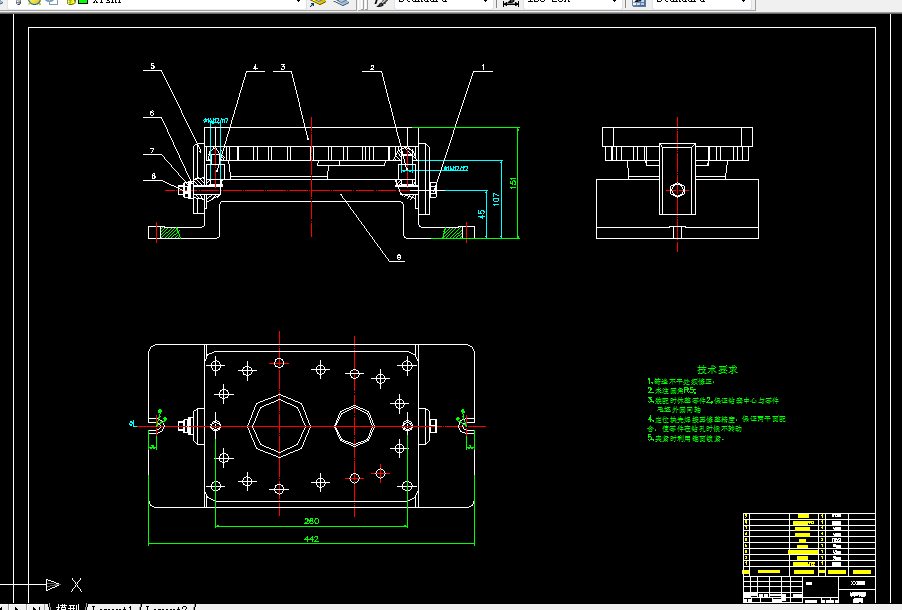Click part balloon number 4

point(255,67)
